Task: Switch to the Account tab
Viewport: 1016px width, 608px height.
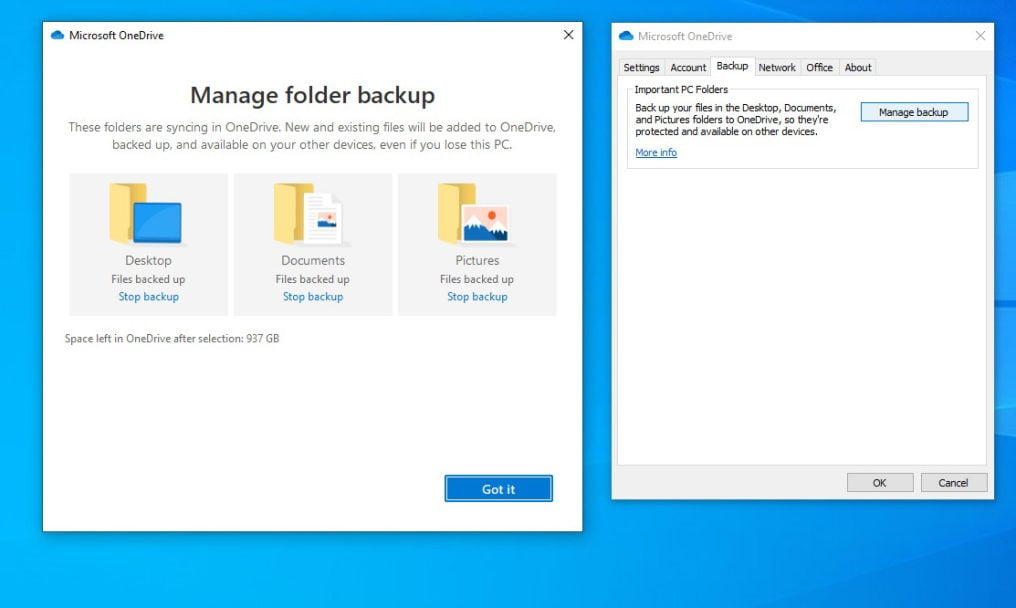Action: [x=688, y=68]
